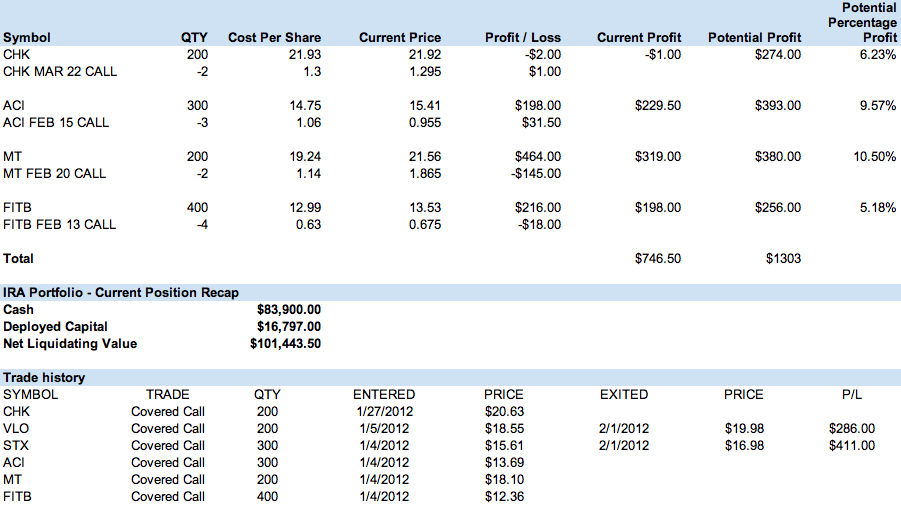Click the VLO symbol in trade history
This screenshot has width=901, height=510.
tap(16, 429)
